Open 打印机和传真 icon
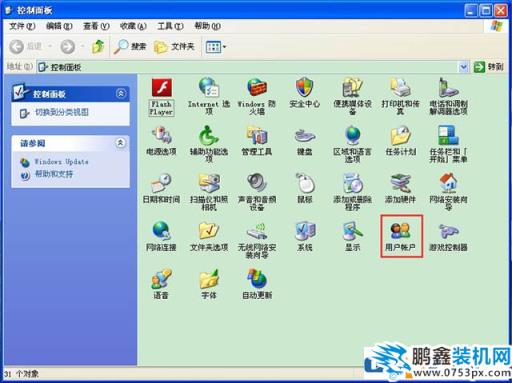Image resolution: width=512 pixels, height=383 pixels. 400,96
